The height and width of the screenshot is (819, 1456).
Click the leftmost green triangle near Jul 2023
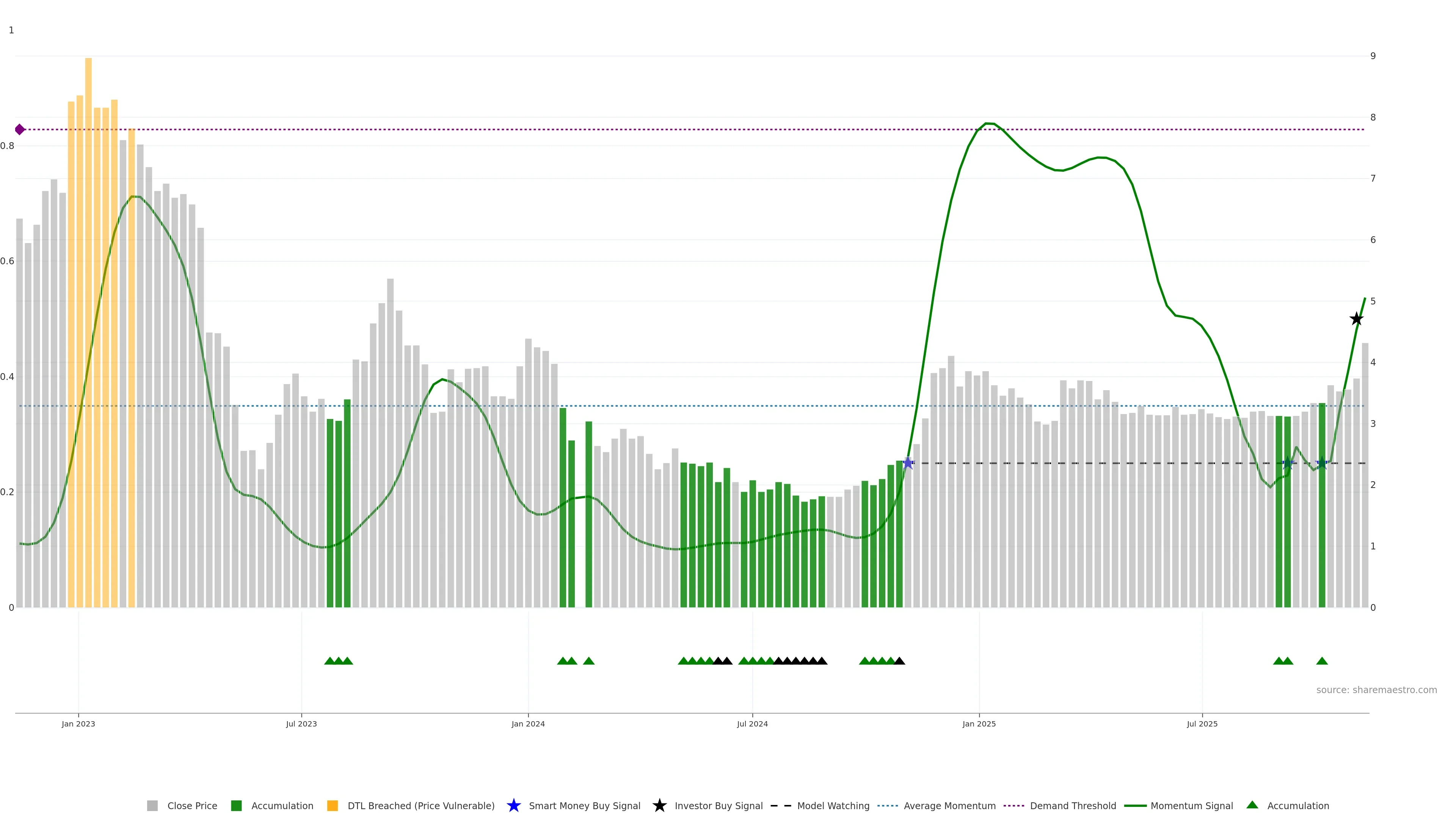click(329, 661)
